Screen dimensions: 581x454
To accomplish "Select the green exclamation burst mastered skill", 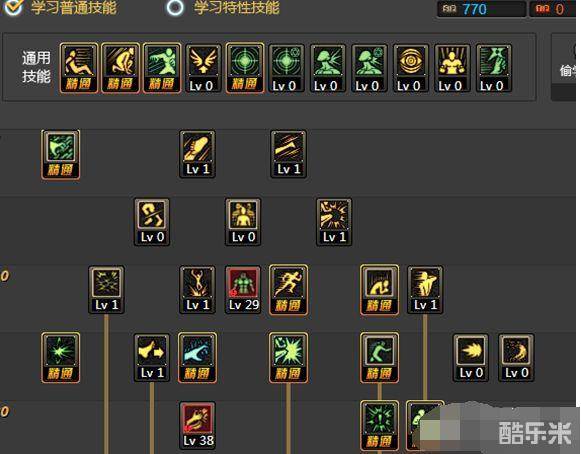I will click(x=379, y=425).
